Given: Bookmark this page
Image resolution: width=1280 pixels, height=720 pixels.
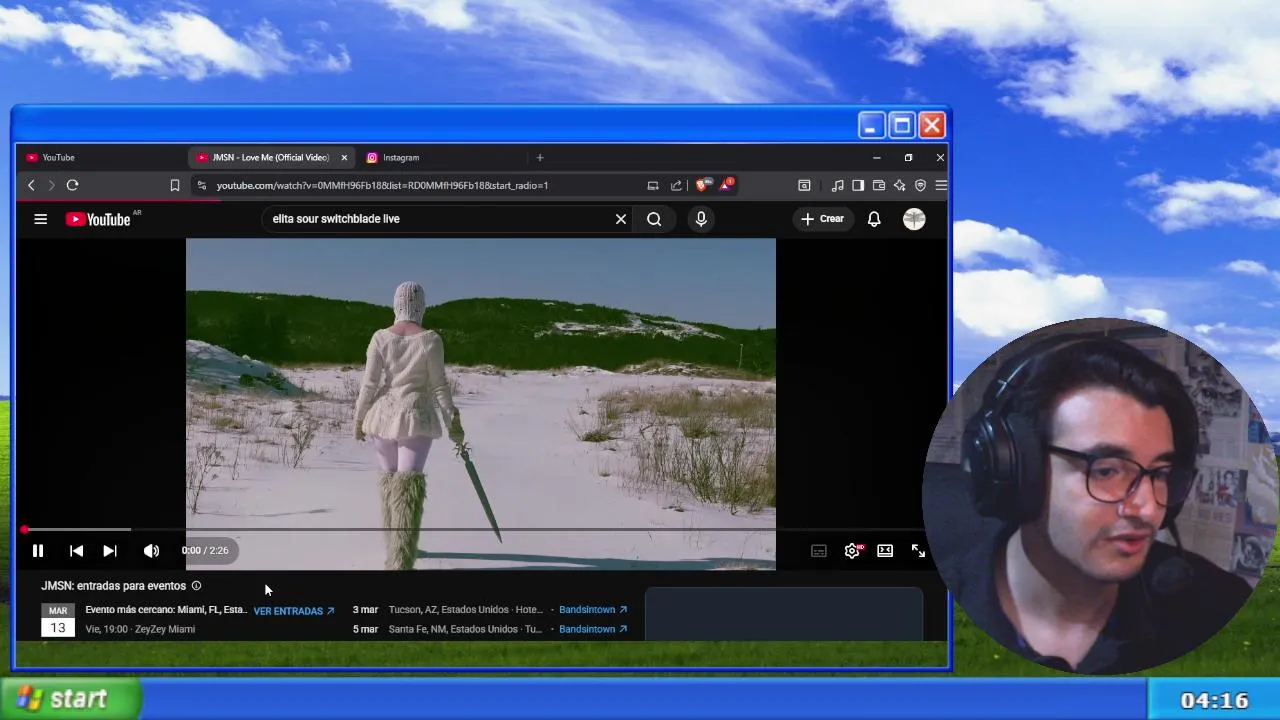Looking at the screenshot, I should [x=174, y=185].
